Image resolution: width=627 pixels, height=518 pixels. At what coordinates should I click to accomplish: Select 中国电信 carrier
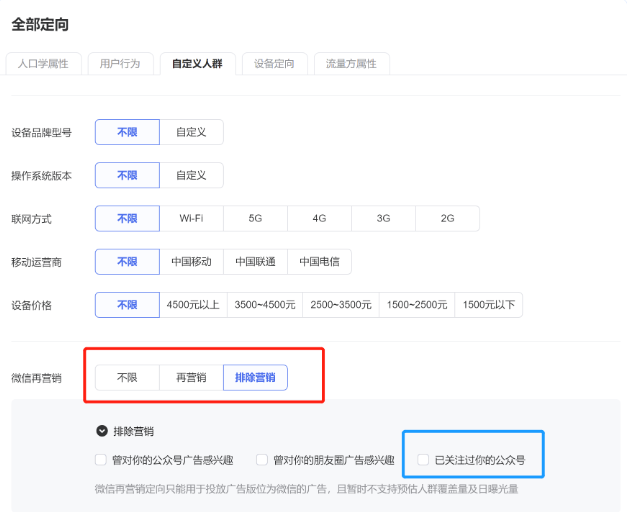click(x=319, y=262)
